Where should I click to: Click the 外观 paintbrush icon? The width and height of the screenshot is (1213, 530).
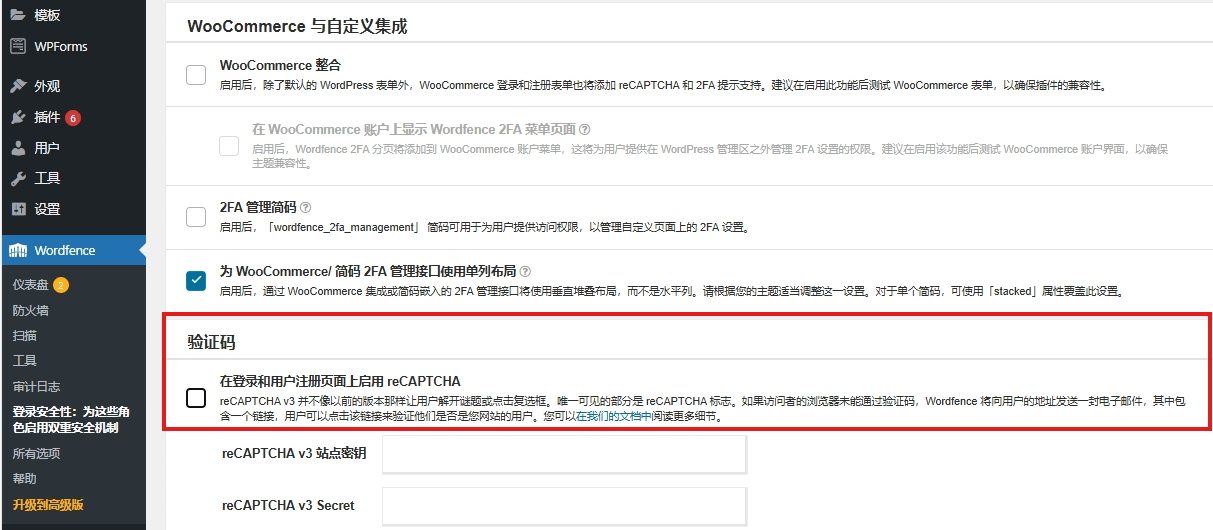pyautogui.click(x=18, y=86)
